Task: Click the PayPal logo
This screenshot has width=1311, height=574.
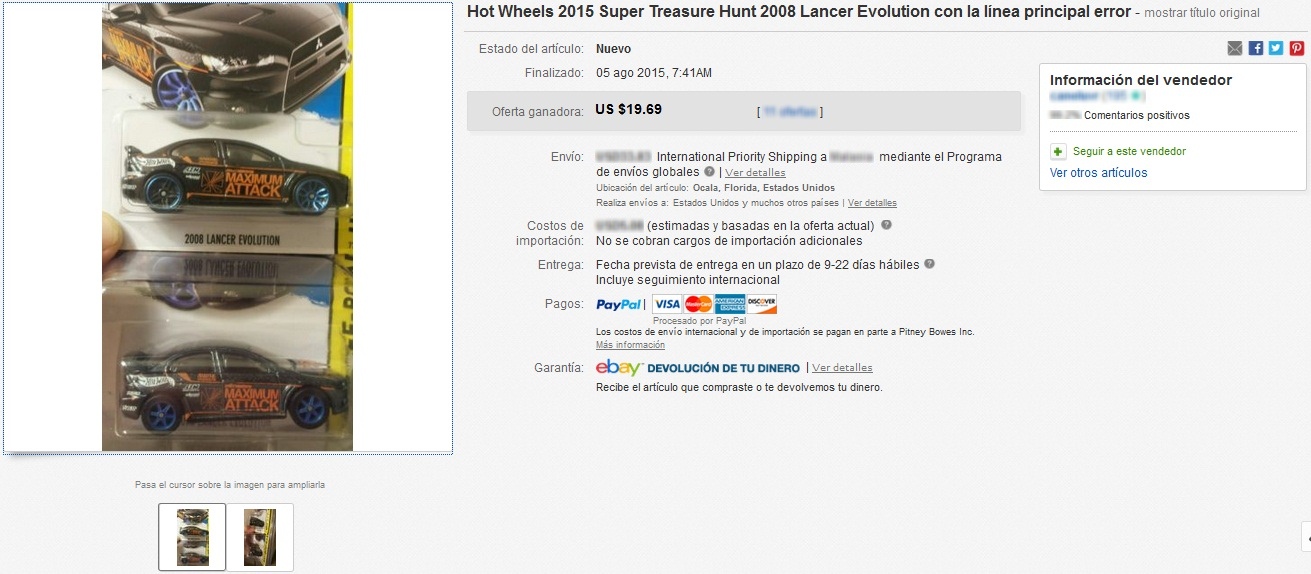Action: click(619, 304)
